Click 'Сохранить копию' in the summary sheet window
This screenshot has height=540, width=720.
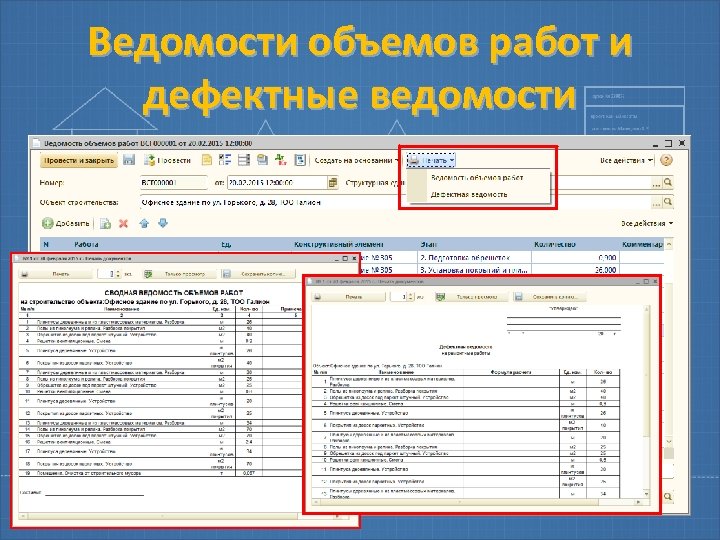click(x=258, y=274)
